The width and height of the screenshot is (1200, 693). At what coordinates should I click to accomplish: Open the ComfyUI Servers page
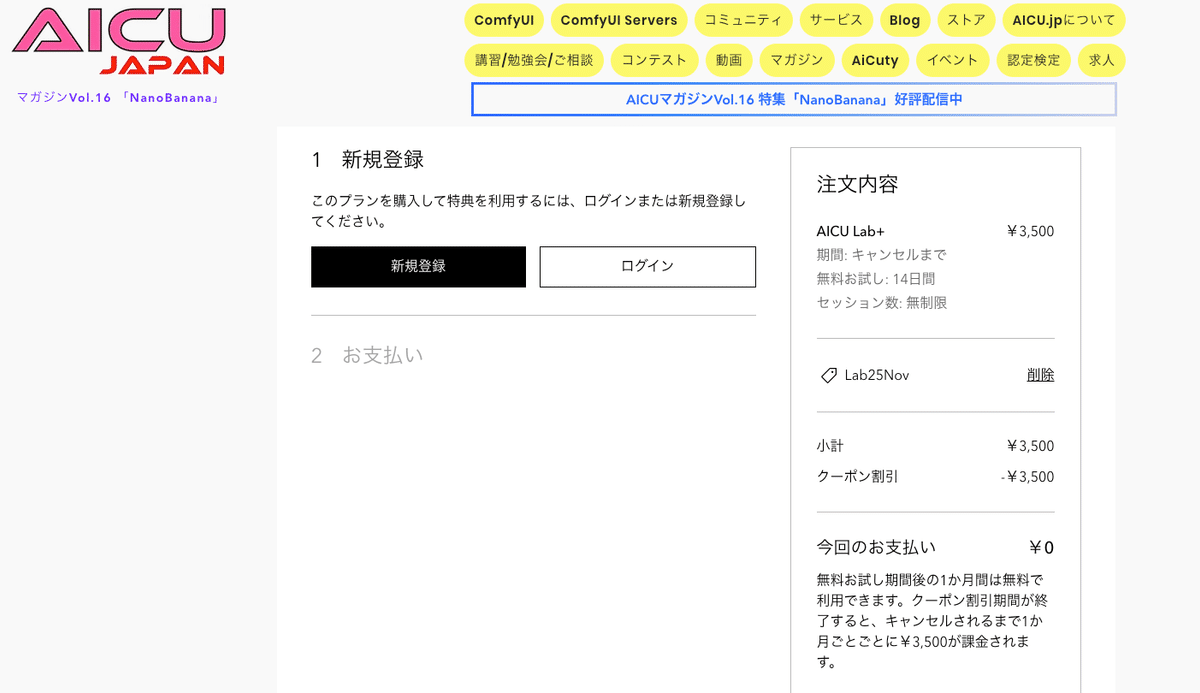pyautogui.click(x=619, y=20)
